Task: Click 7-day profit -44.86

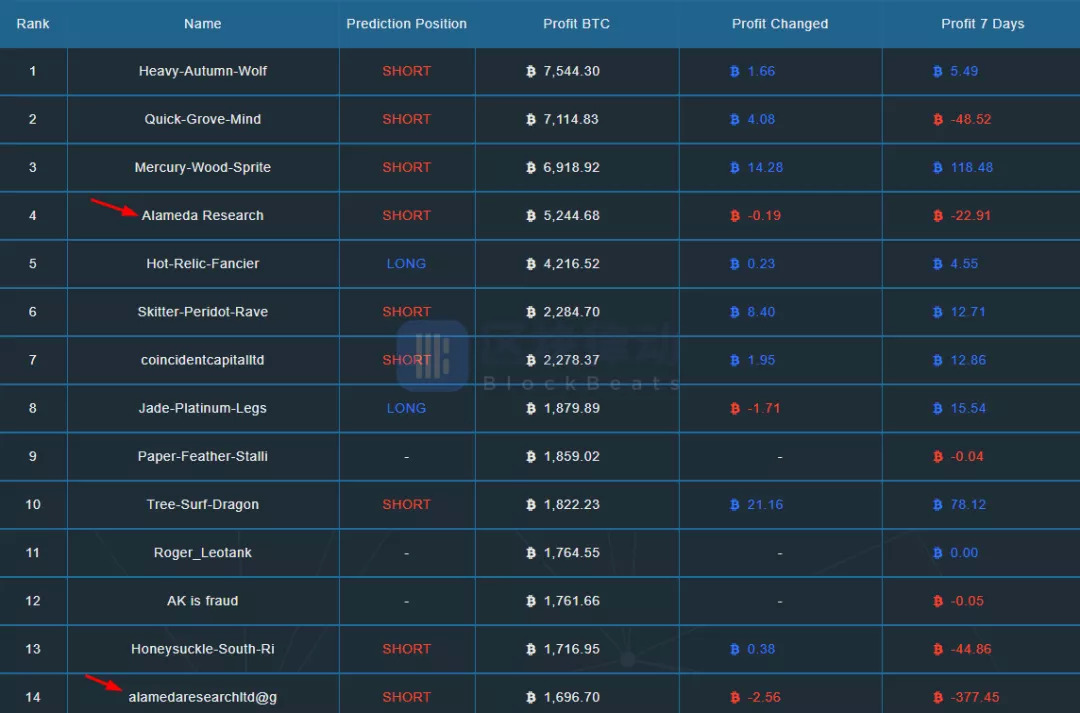Action: pyautogui.click(x=970, y=649)
